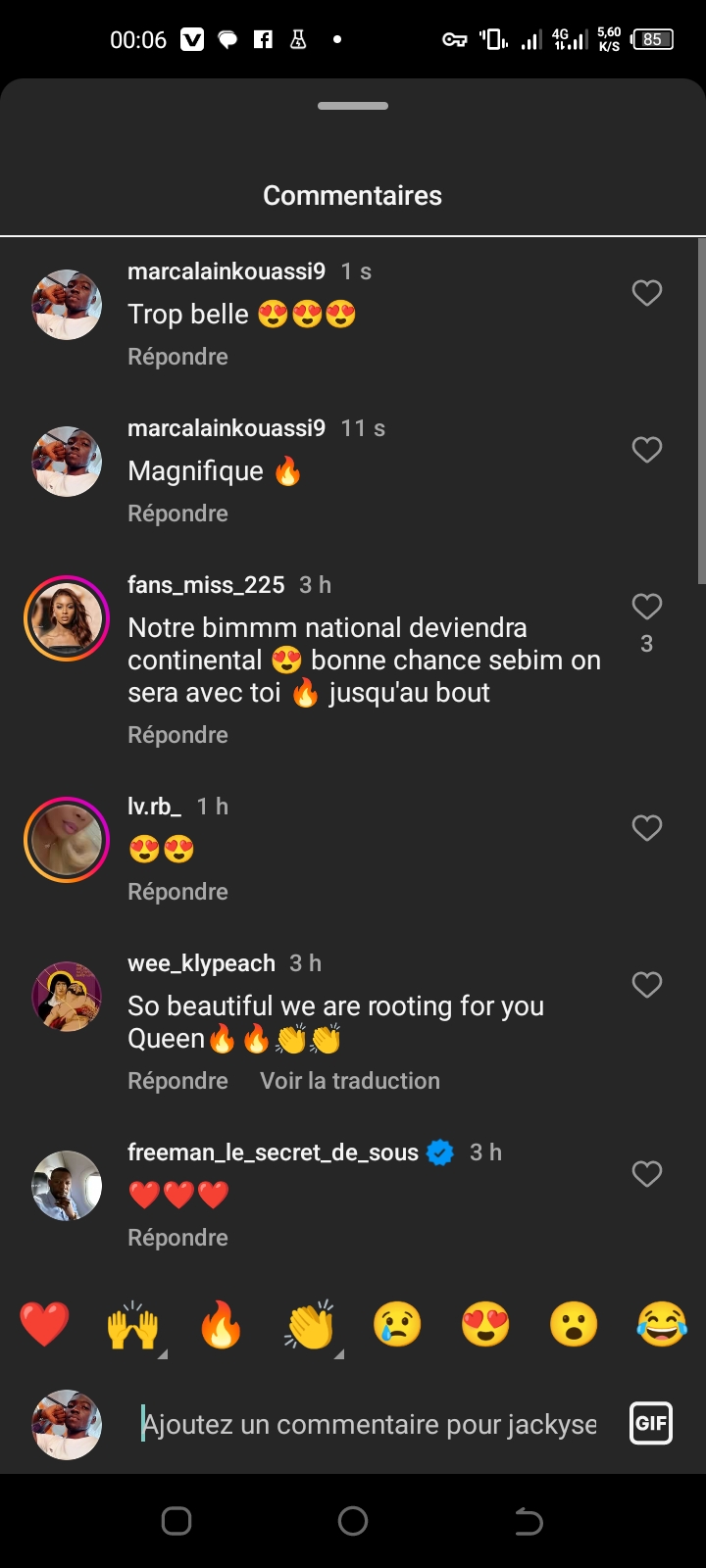Like wee_klypeach's comment
706x1568 pixels.
click(646, 985)
